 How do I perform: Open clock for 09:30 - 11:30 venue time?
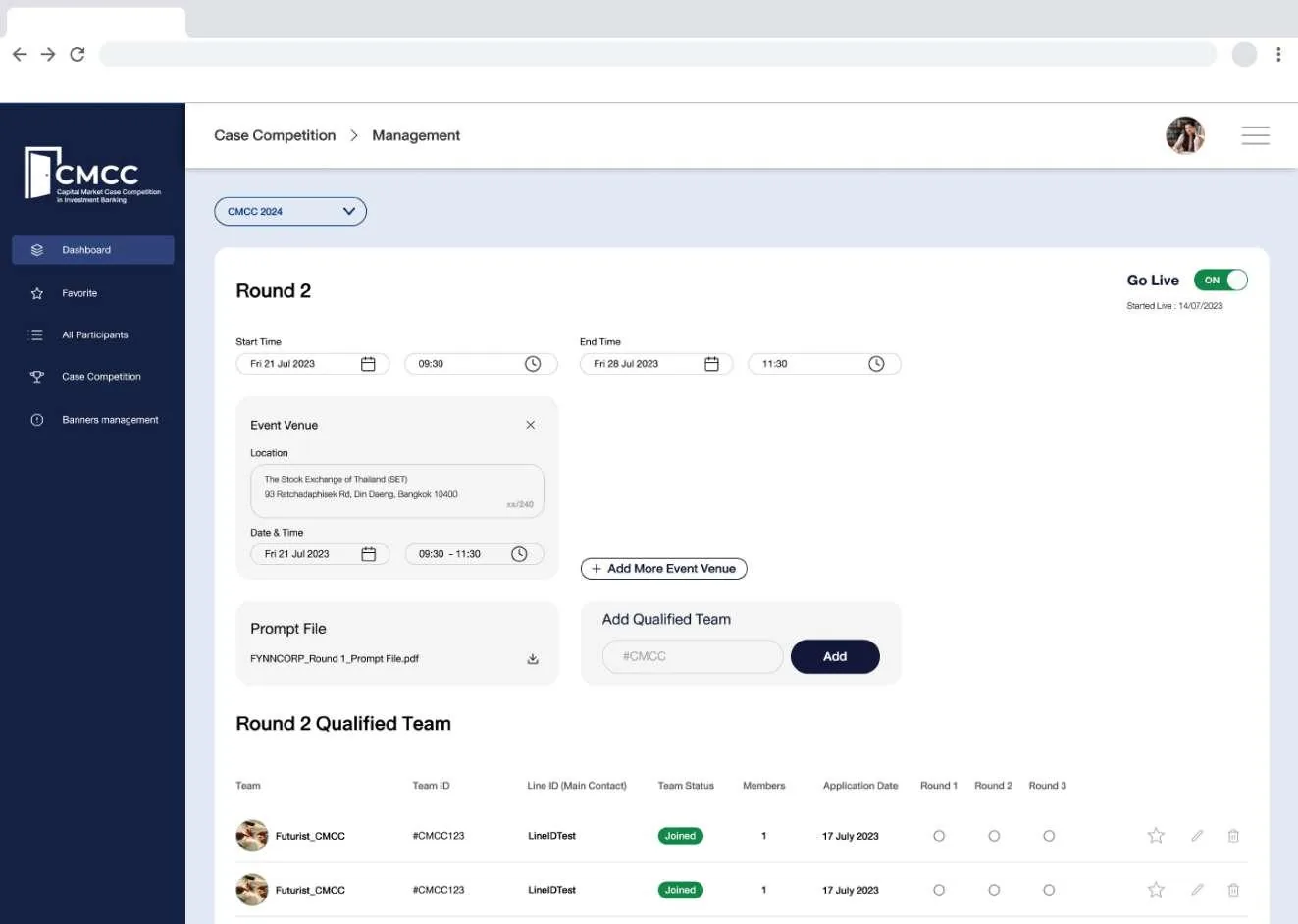click(520, 554)
